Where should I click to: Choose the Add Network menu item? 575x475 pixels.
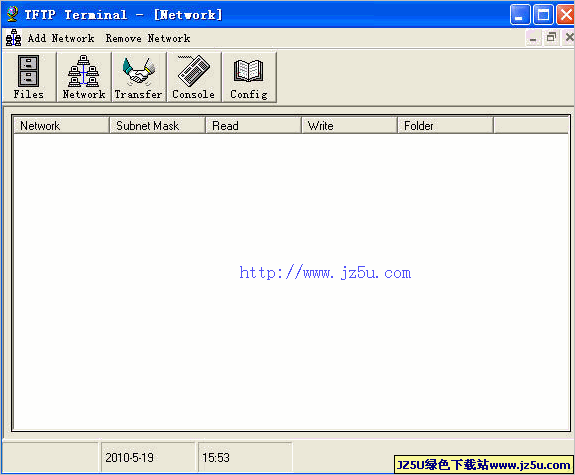click(x=61, y=38)
